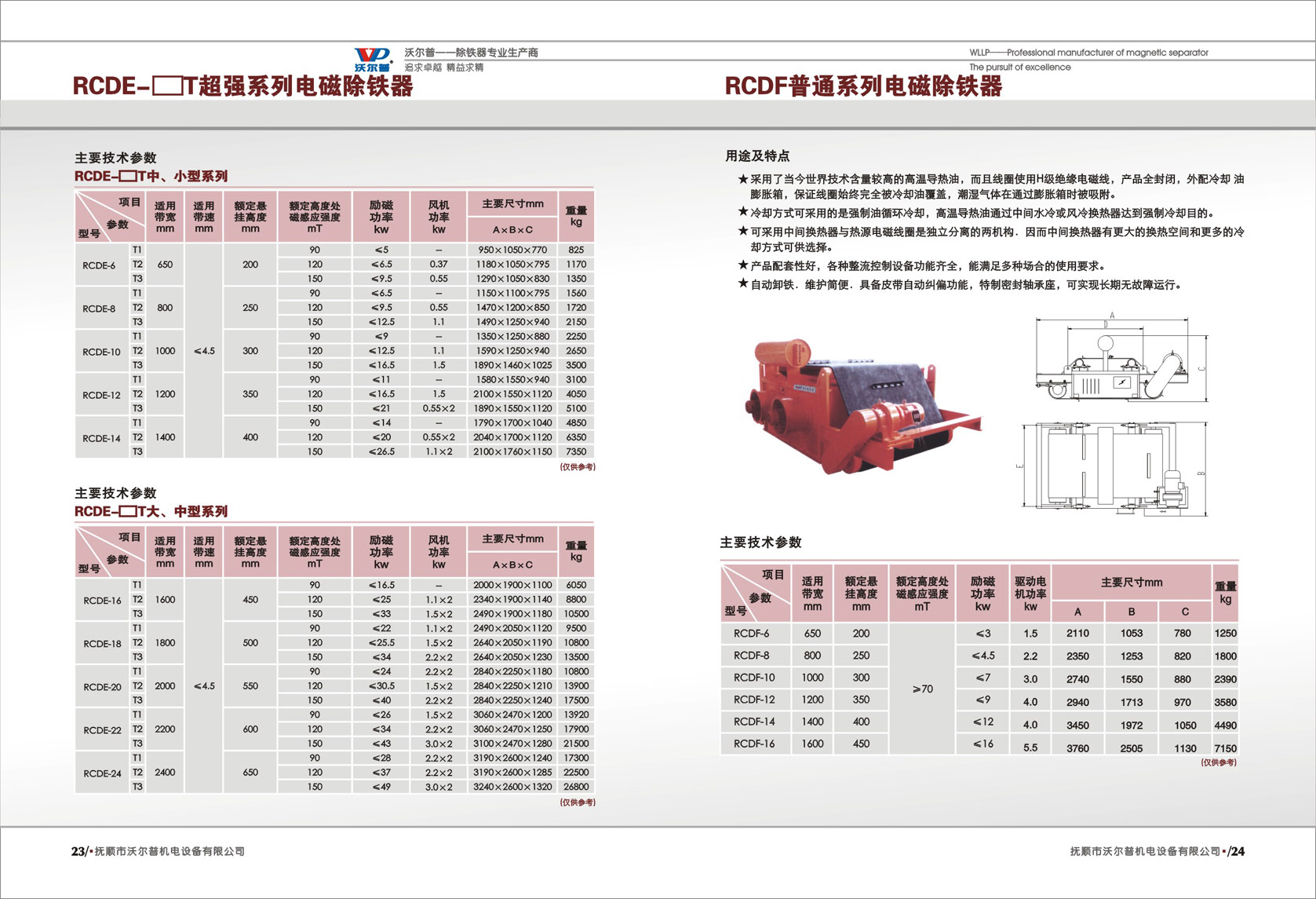
Task: Click the dimension 950×1050×770
Action: coord(512,250)
